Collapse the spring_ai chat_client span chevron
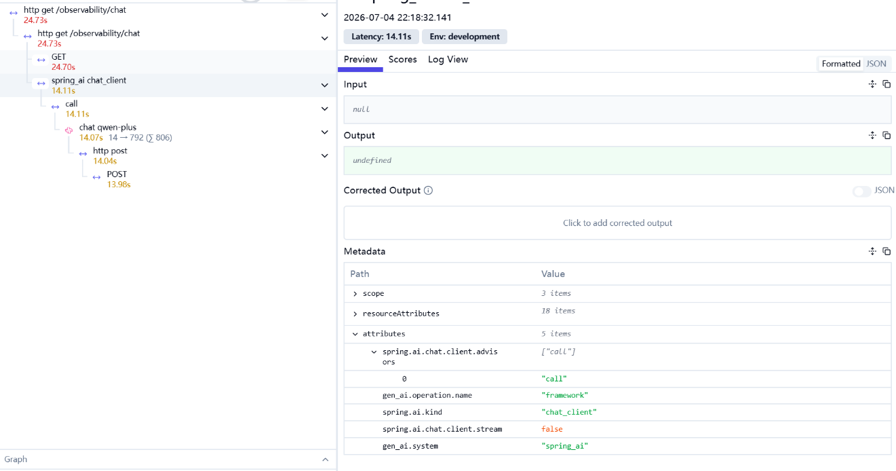896x471 pixels. 325,85
